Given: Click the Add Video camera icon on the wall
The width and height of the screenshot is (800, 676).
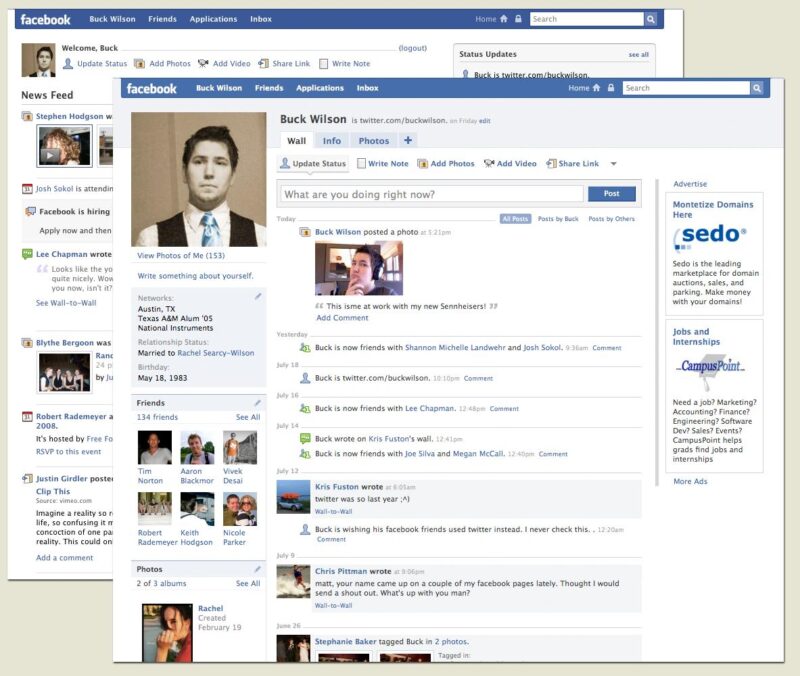Looking at the screenshot, I should pyautogui.click(x=488, y=164).
